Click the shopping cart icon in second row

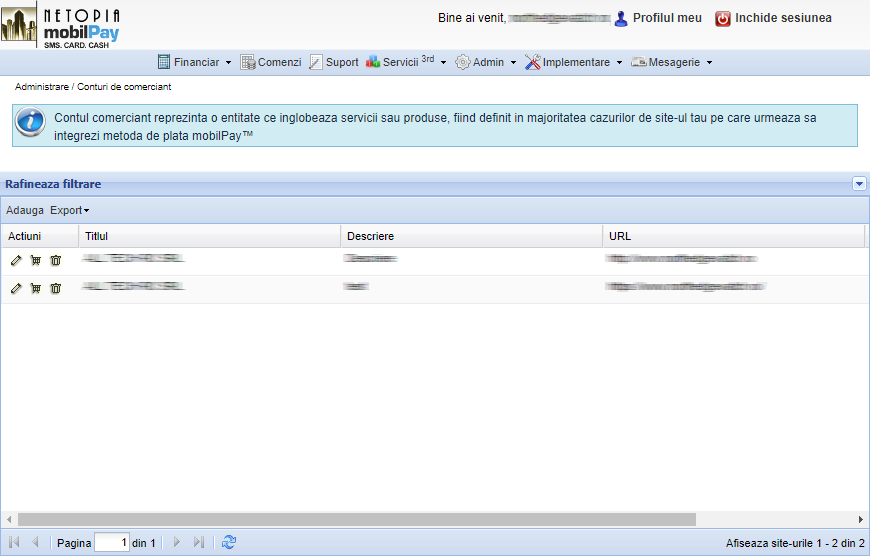coord(36,288)
